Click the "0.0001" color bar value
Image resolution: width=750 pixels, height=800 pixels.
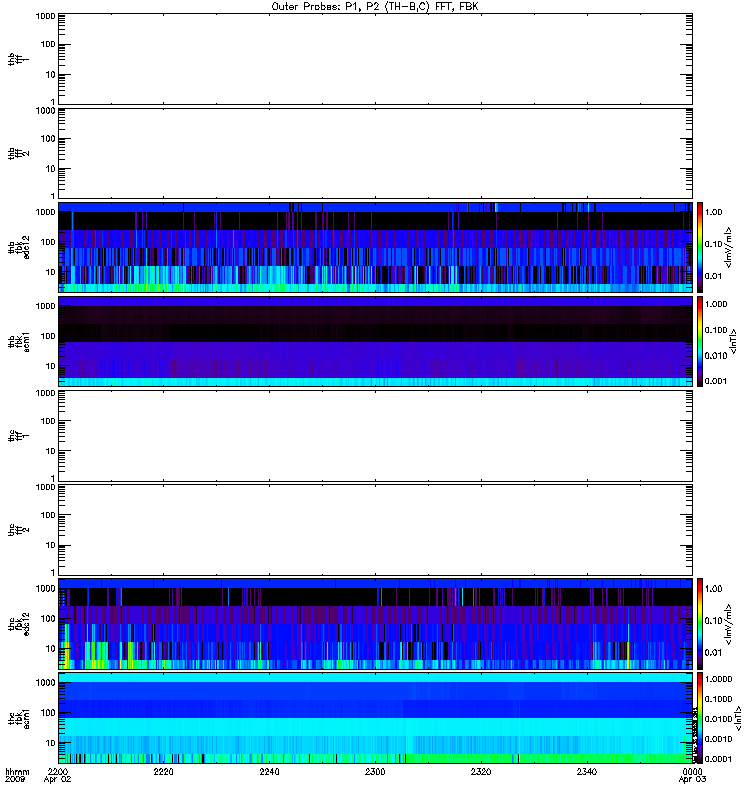(718, 759)
